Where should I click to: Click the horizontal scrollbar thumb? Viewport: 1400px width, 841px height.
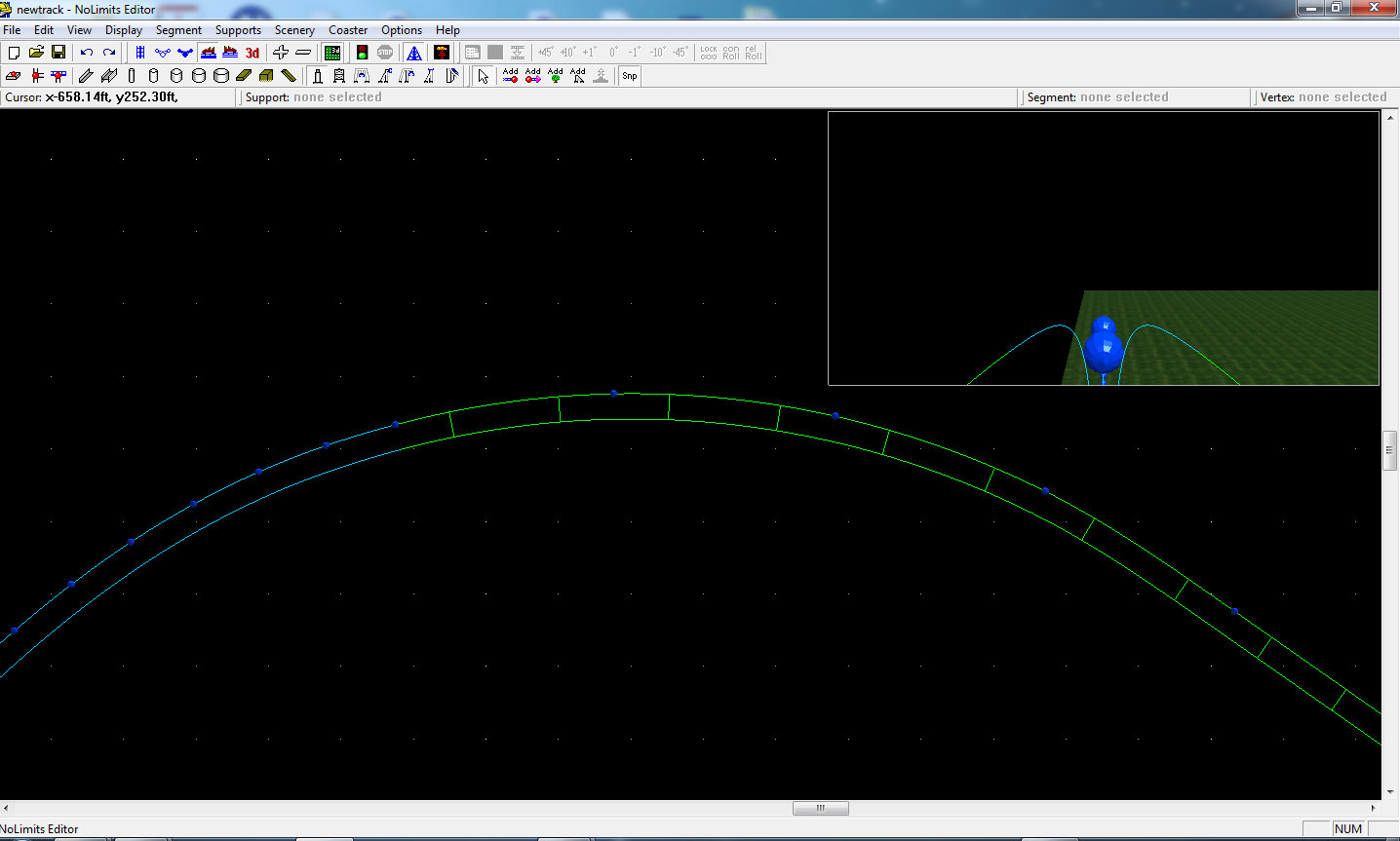coord(820,808)
